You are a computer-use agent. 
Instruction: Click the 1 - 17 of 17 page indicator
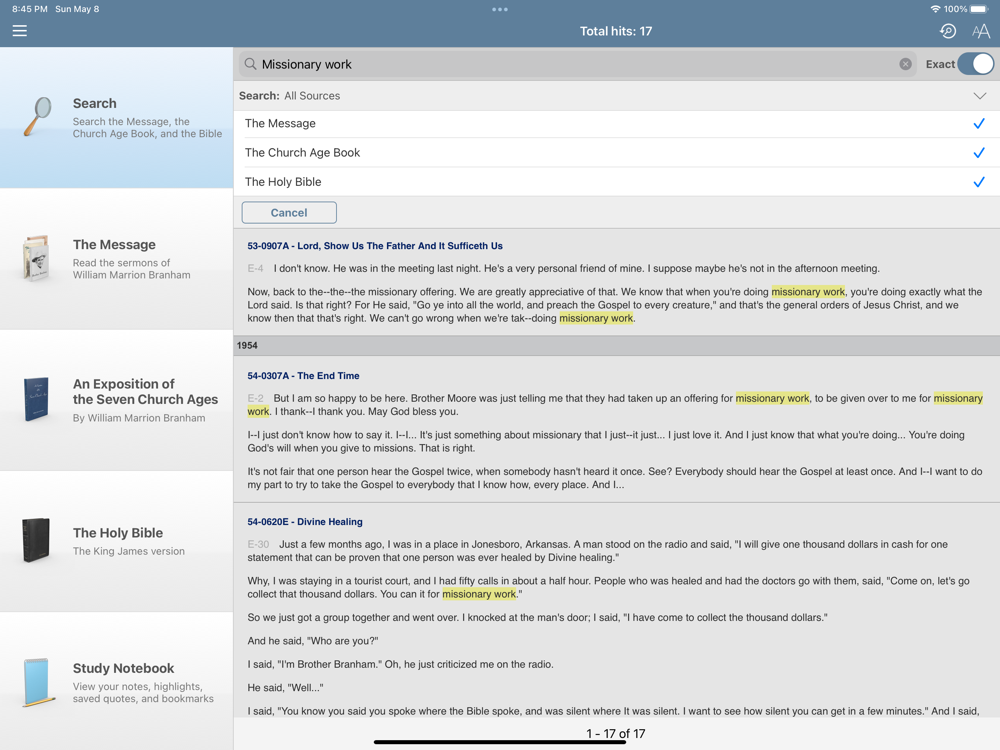(616, 733)
